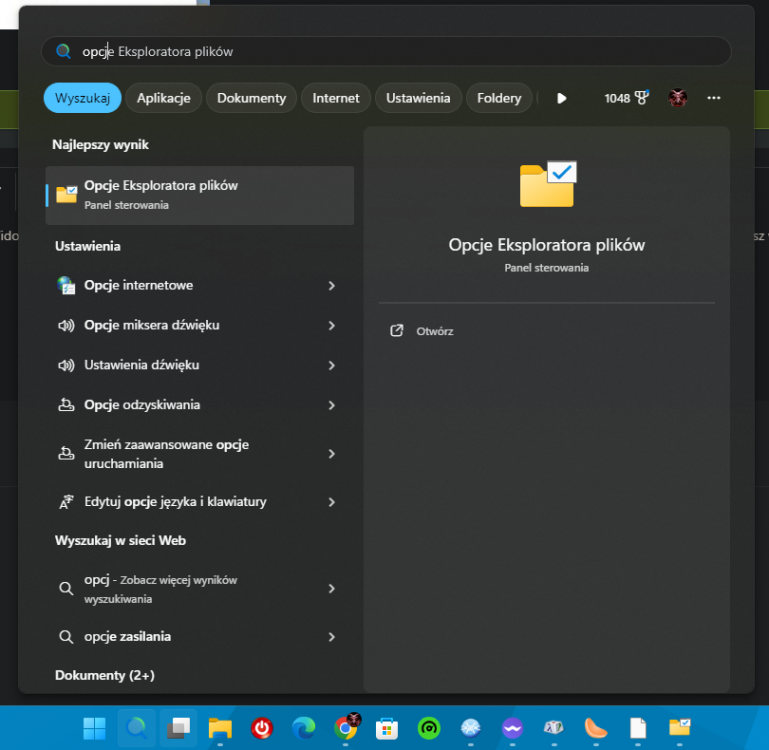Open Opcje Eksploratora plików best match
The width and height of the screenshot is (769, 750).
click(200, 195)
